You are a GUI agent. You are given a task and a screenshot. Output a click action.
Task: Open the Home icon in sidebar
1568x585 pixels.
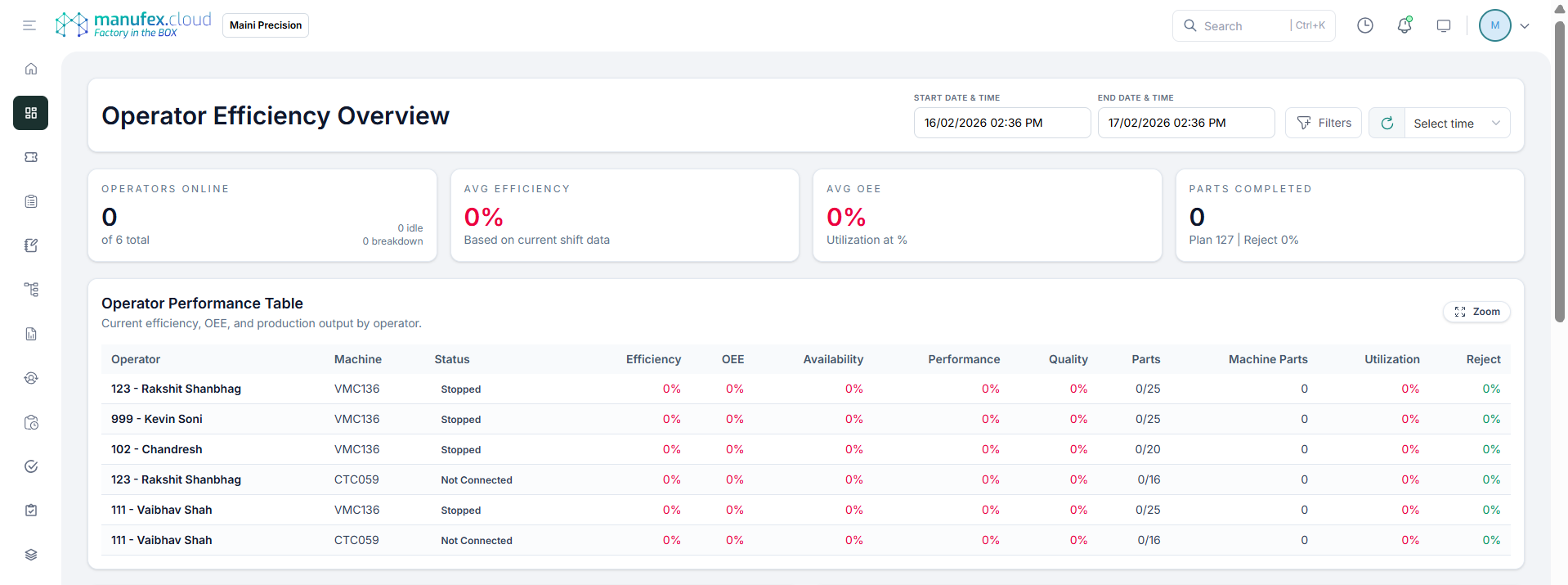click(x=31, y=69)
